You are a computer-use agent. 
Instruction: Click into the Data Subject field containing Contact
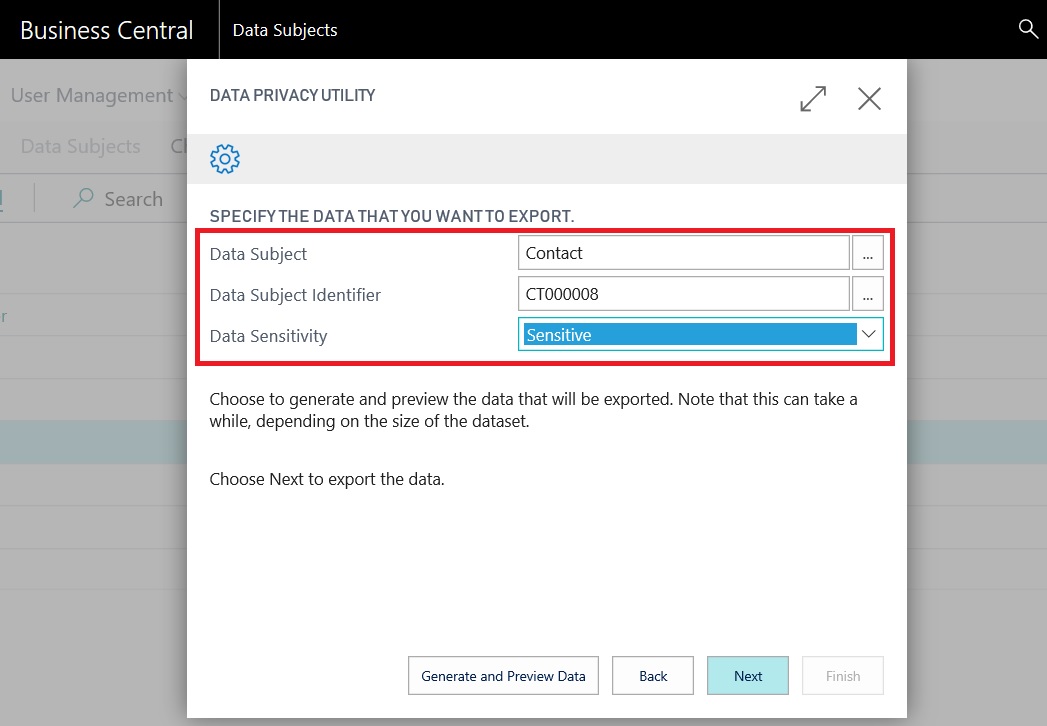[684, 254]
